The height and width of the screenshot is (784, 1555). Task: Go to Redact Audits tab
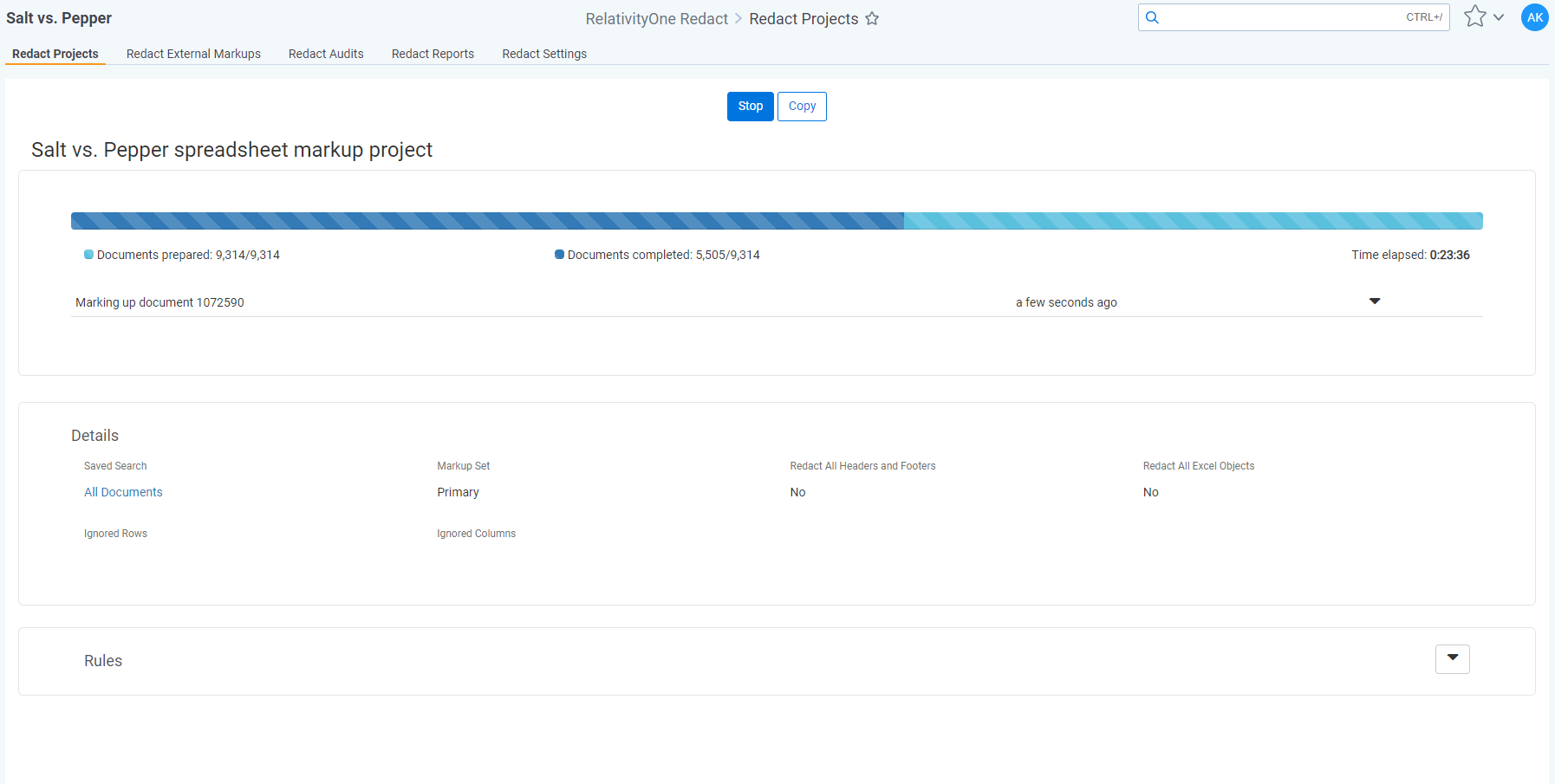(326, 54)
